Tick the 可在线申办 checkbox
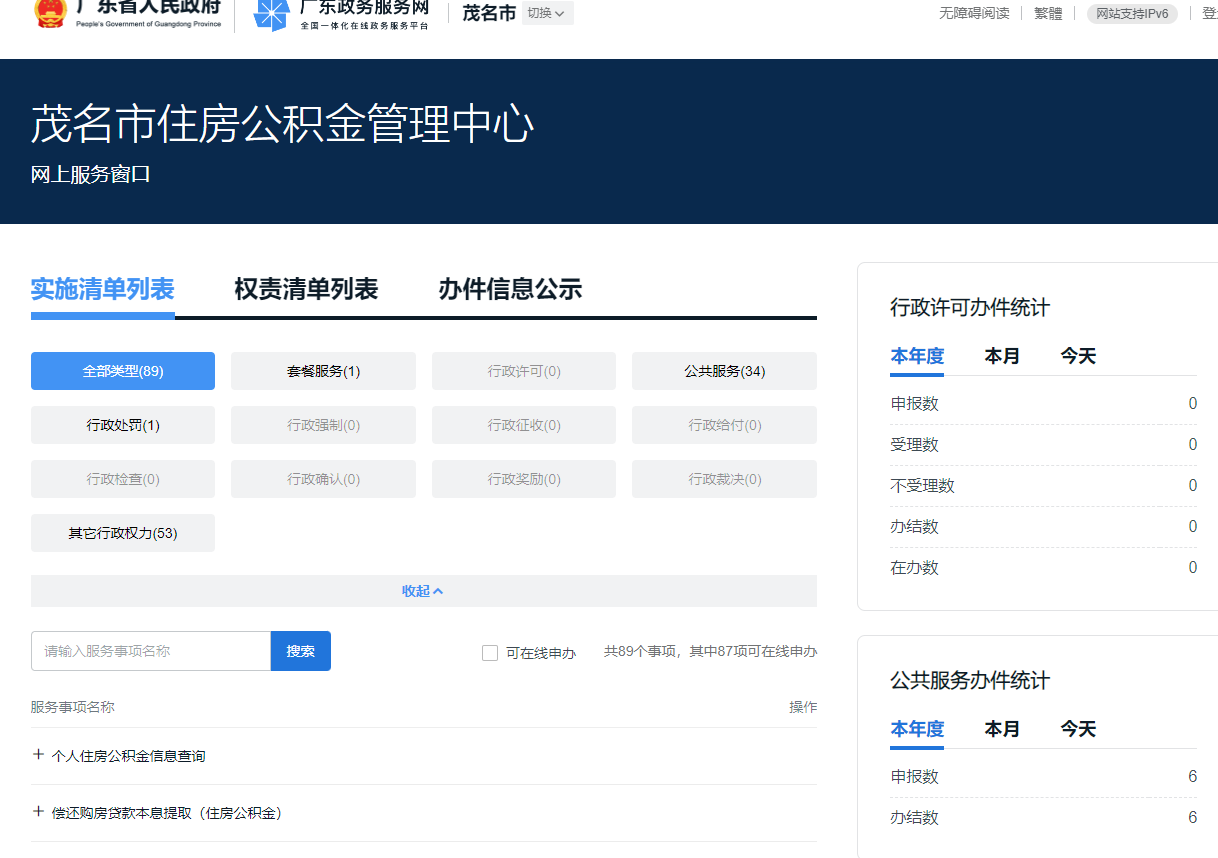This screenshot has height=858, width=1218. pyautogui.click(x=490, y=653)
